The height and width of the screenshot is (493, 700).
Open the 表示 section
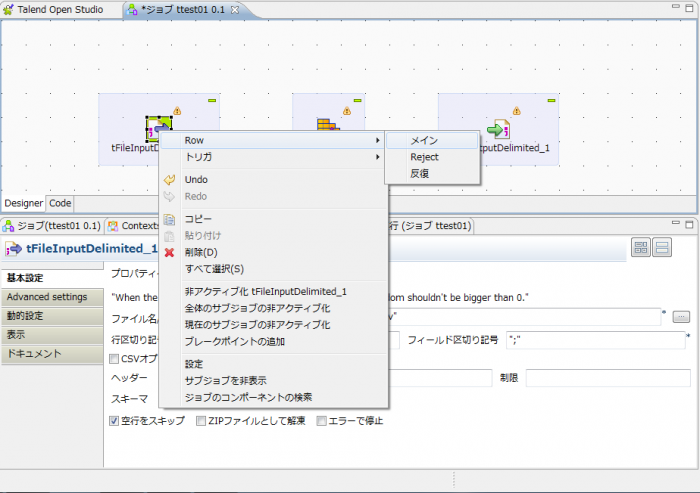click(x=52, y=334)
